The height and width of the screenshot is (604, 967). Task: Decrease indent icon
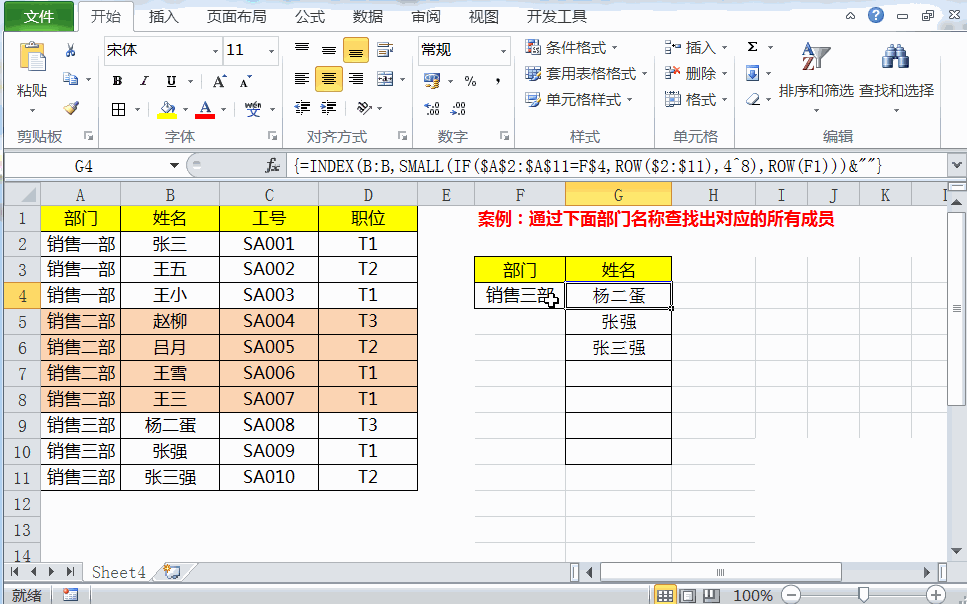[x=302, y=108]
